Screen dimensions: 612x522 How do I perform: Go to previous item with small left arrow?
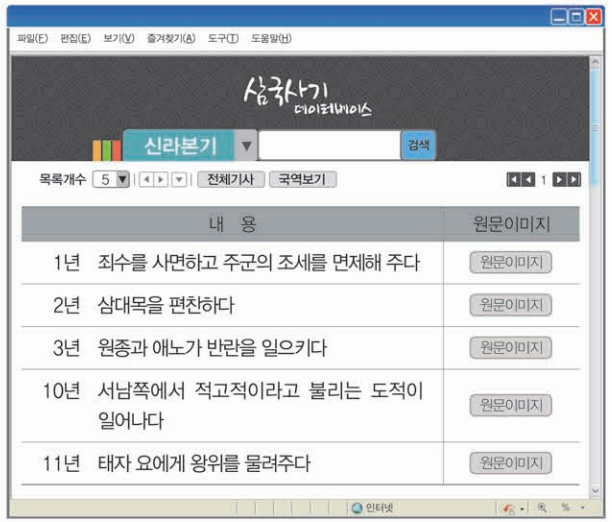point(146,180)
